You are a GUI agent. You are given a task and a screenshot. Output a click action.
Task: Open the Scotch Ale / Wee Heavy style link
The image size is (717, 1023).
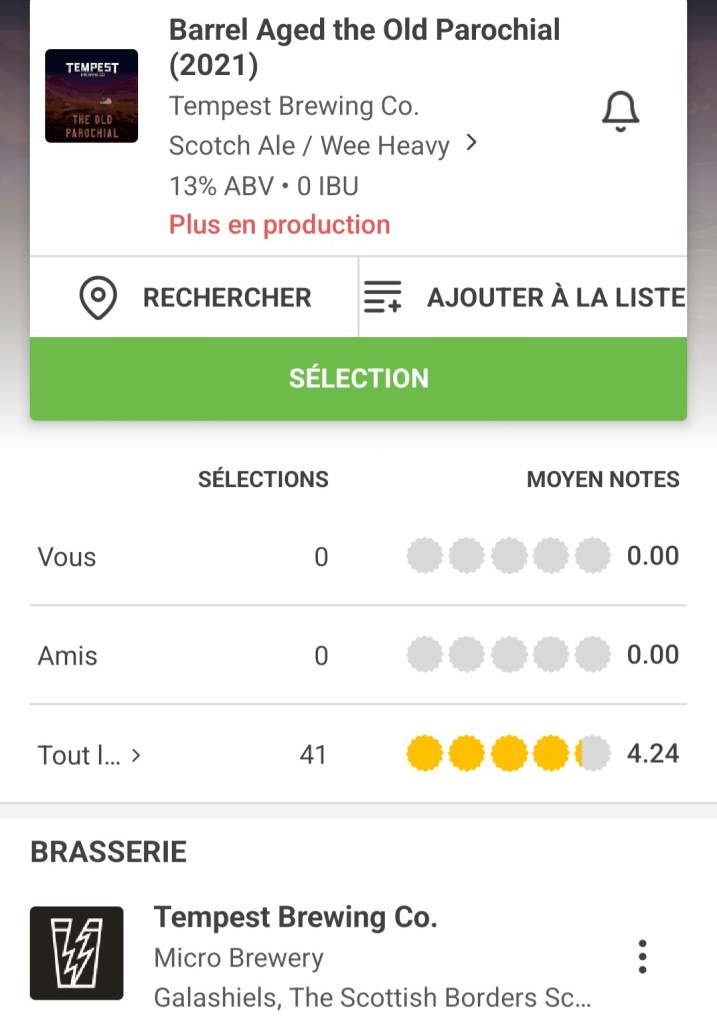pyautogui.click(x=308, y=146)
